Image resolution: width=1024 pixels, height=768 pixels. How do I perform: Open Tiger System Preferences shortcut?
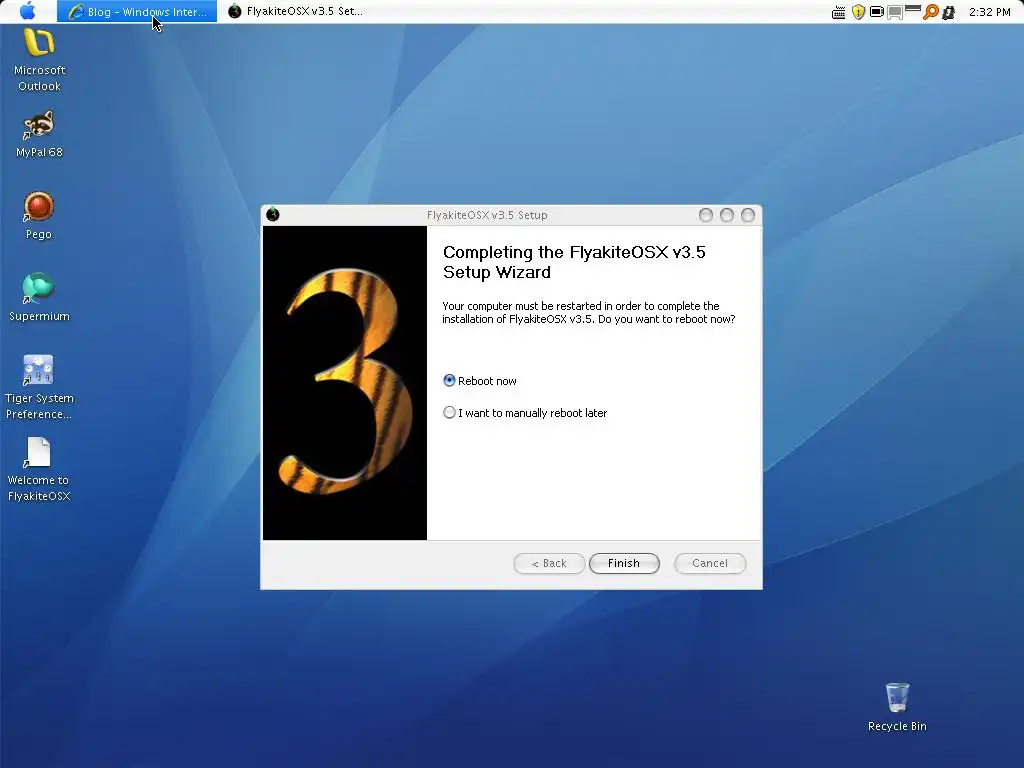coord(39,387)
